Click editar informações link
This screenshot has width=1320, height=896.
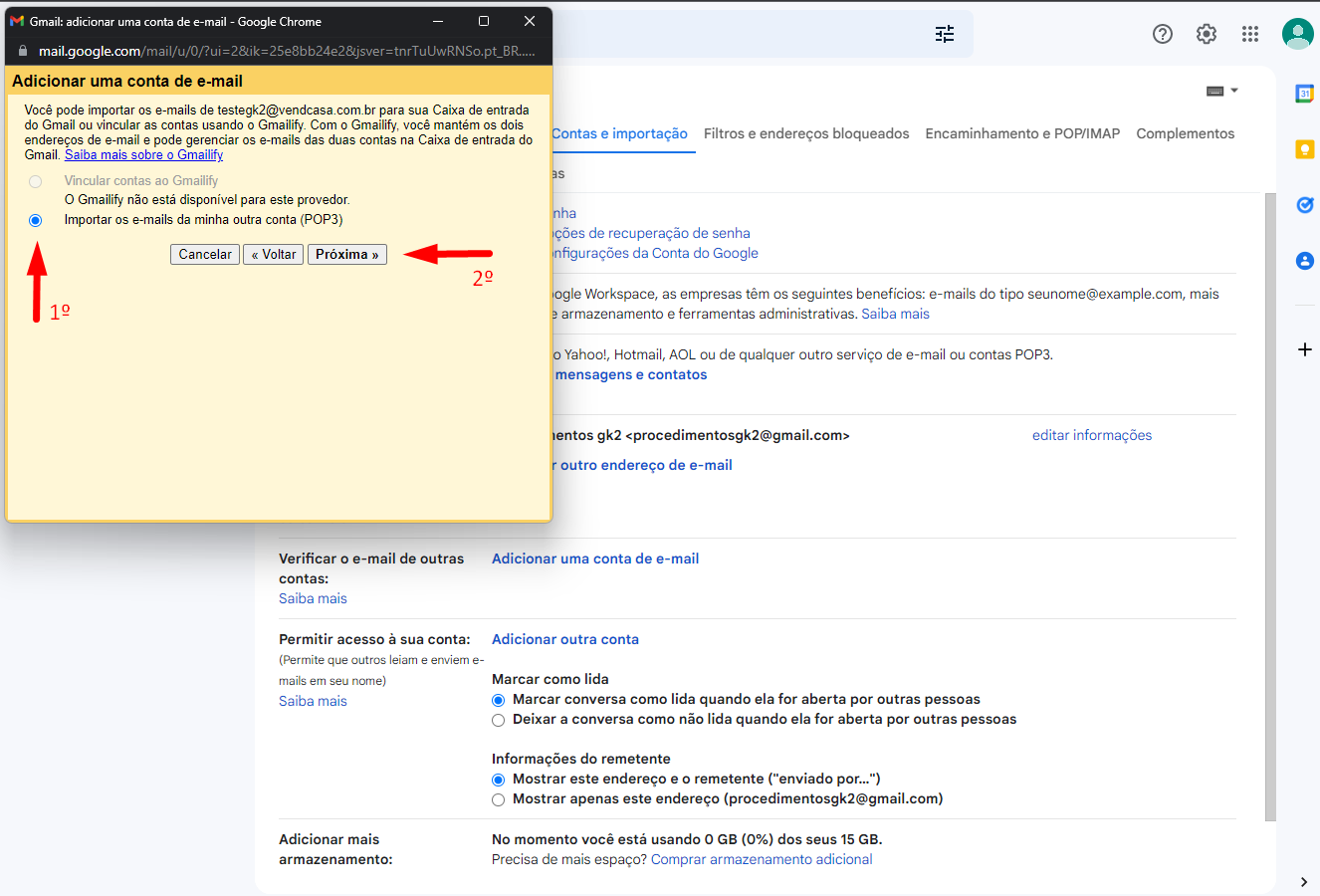click(x=1092, y=435)
